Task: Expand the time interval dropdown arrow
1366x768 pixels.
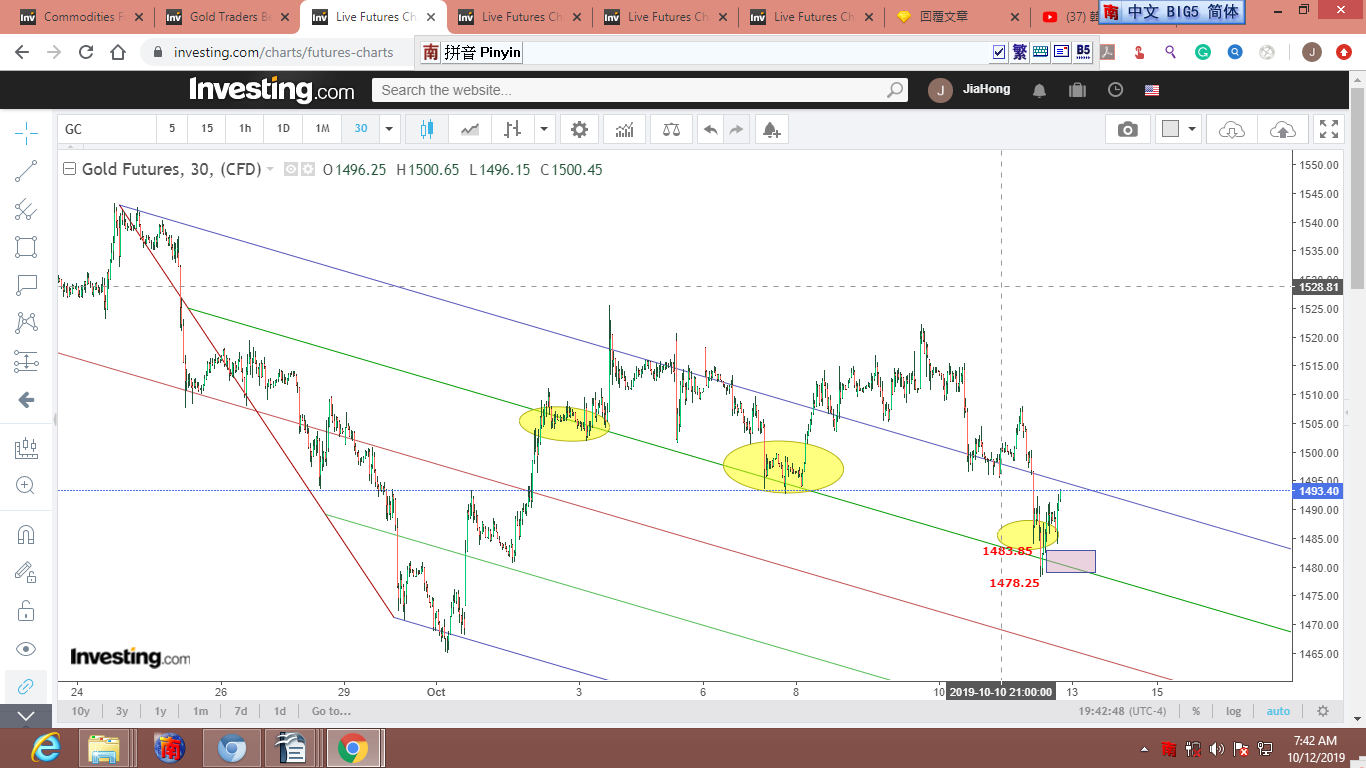Action: coord(389,129)
